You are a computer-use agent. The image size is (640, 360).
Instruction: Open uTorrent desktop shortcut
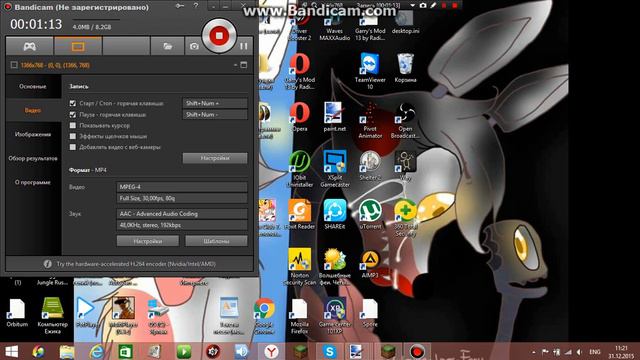(370, 214)
